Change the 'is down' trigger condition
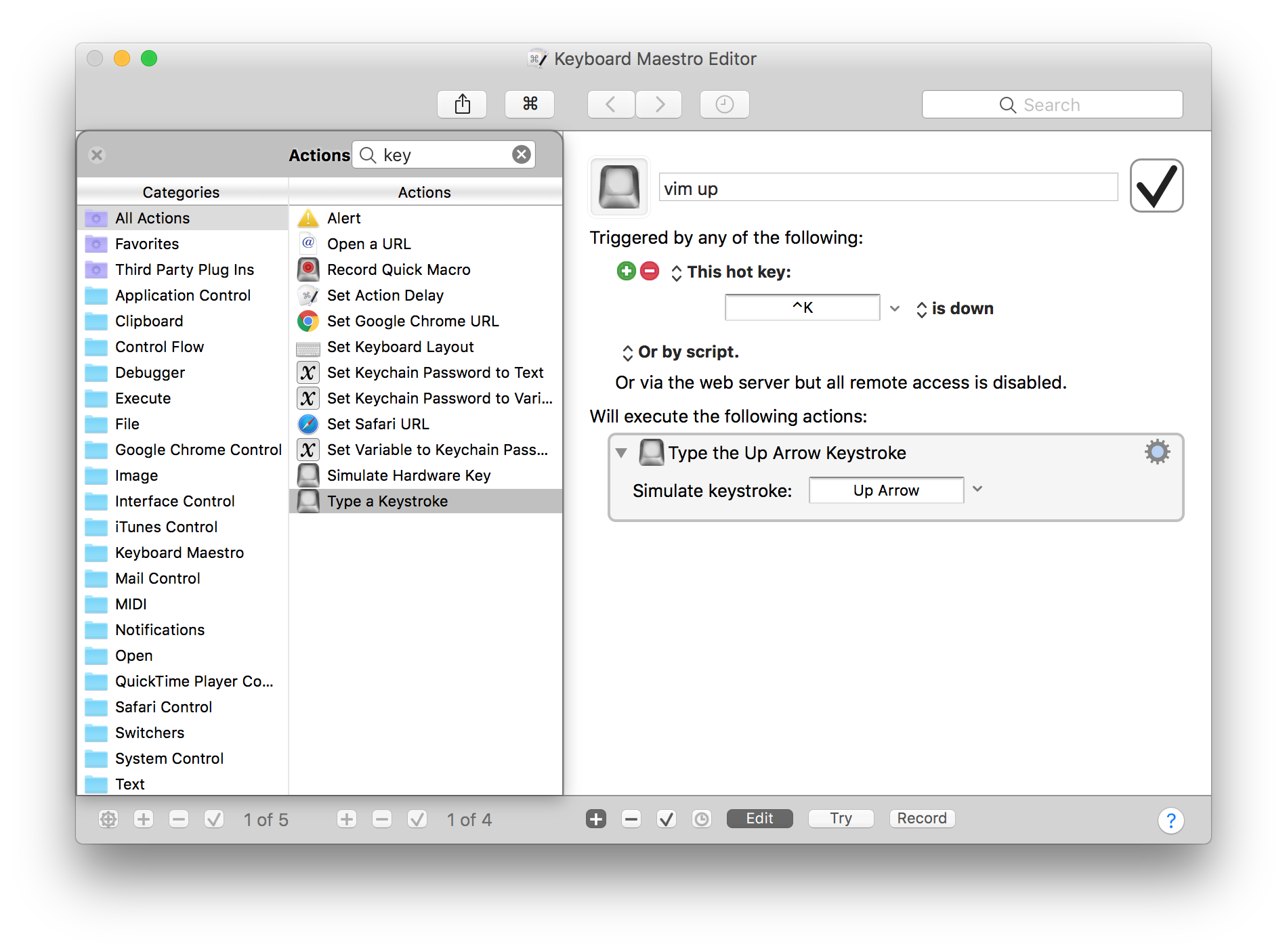1287x952 pixels. tap(954, 309)
